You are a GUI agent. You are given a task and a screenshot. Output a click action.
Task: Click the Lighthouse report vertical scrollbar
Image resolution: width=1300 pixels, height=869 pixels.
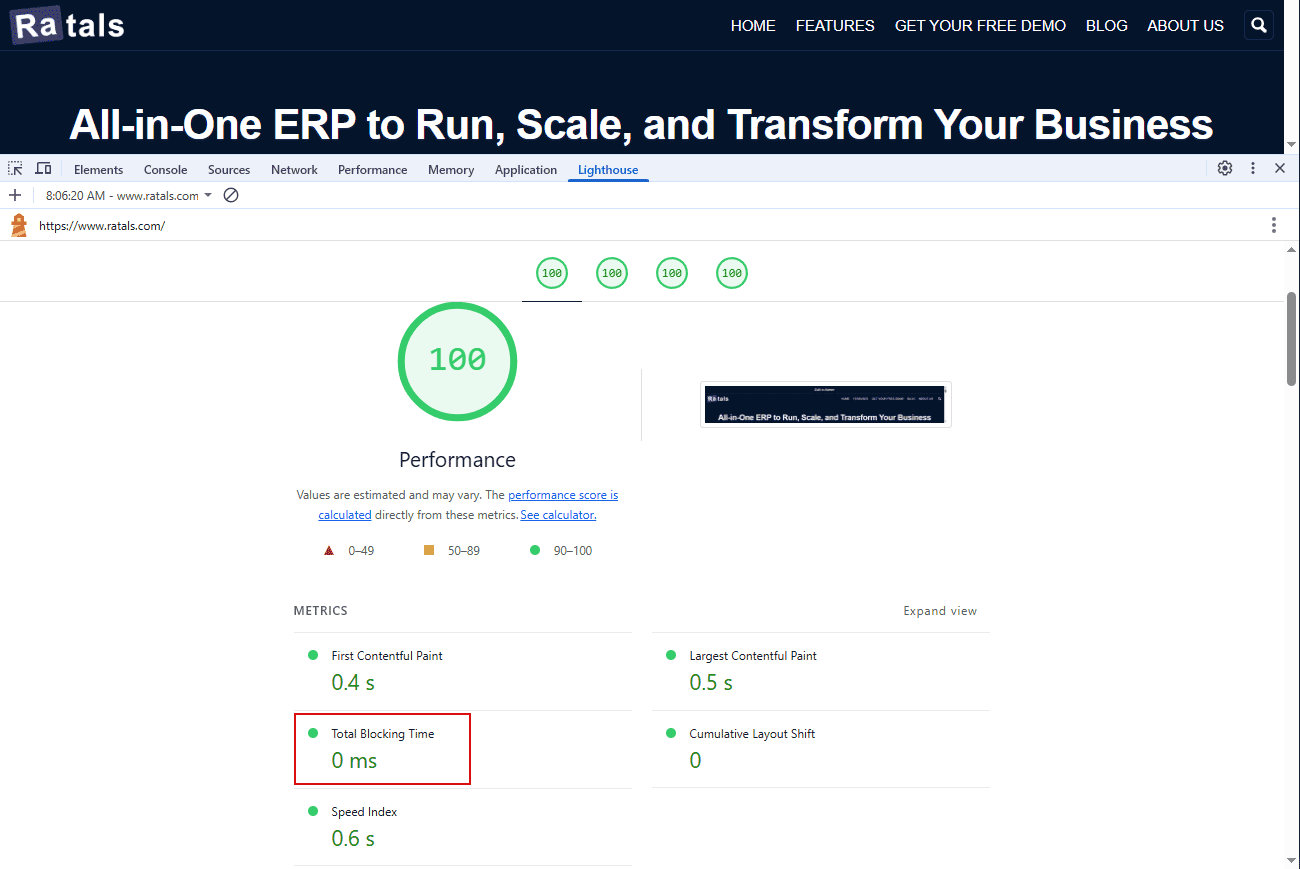coord(1291,340)
